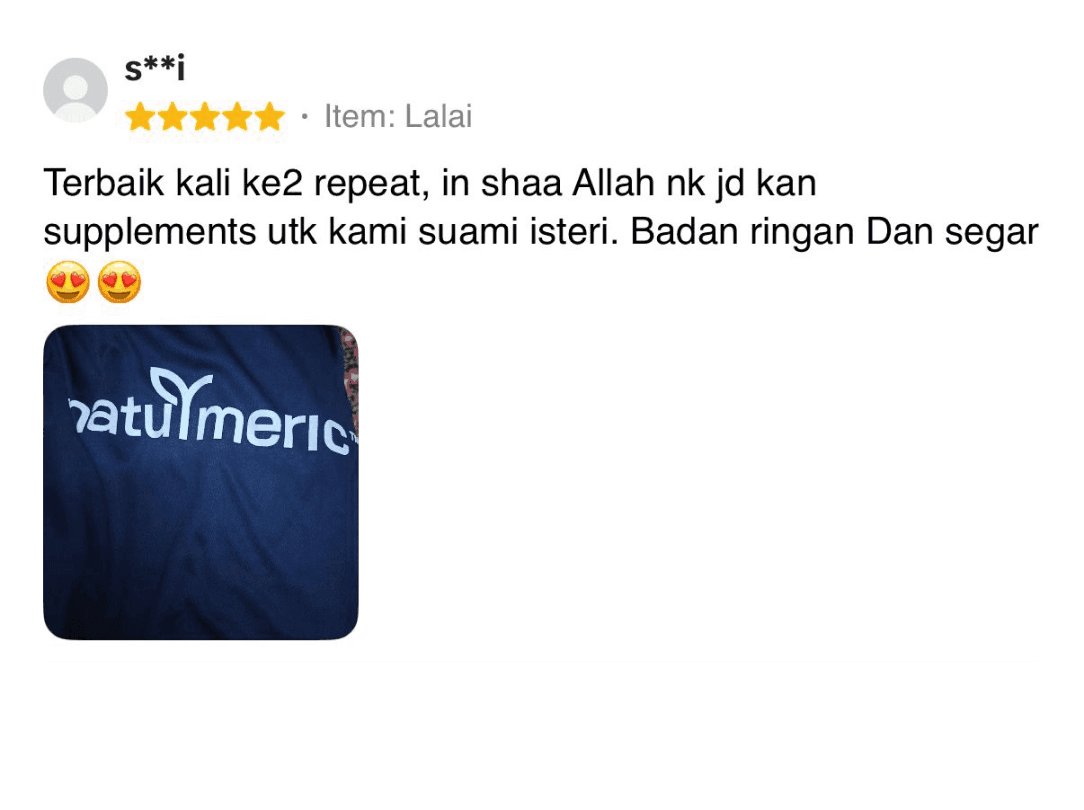Click the word Allah in the review

point(613,183)
